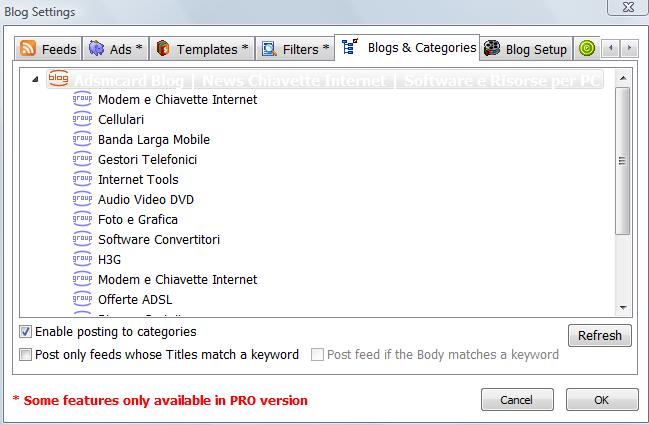Screen dimensions: 649x425
Task: Click the green circular tab icon
Action: 587,48
